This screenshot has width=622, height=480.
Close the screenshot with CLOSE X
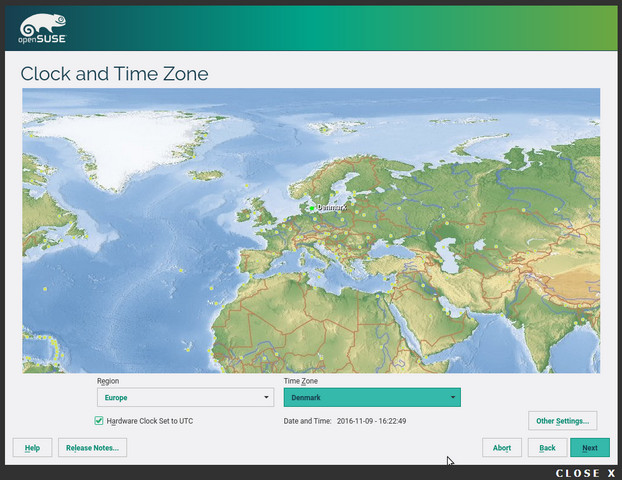586,473
